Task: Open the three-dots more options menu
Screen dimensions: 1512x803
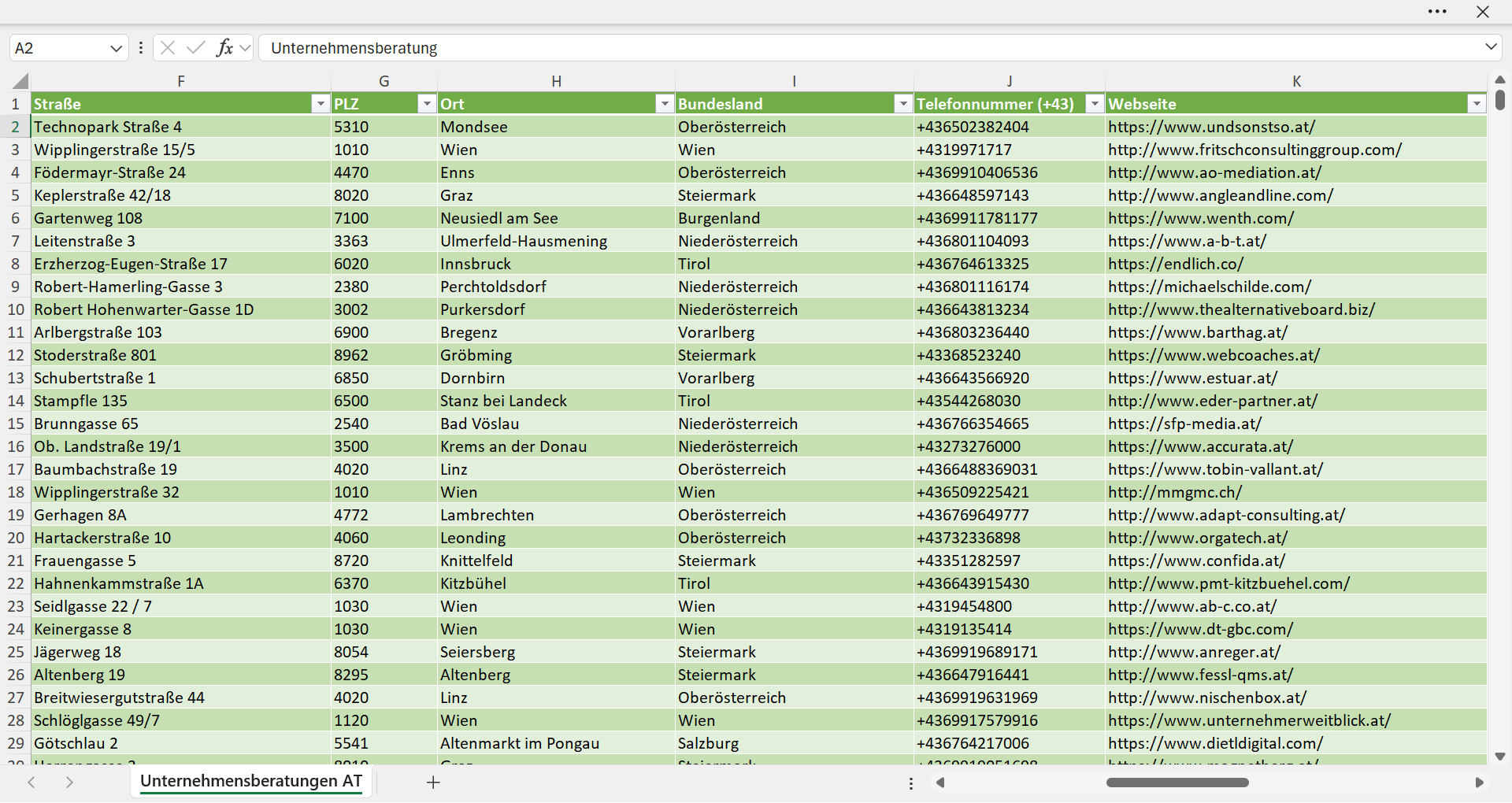Action: (1437, 12)
